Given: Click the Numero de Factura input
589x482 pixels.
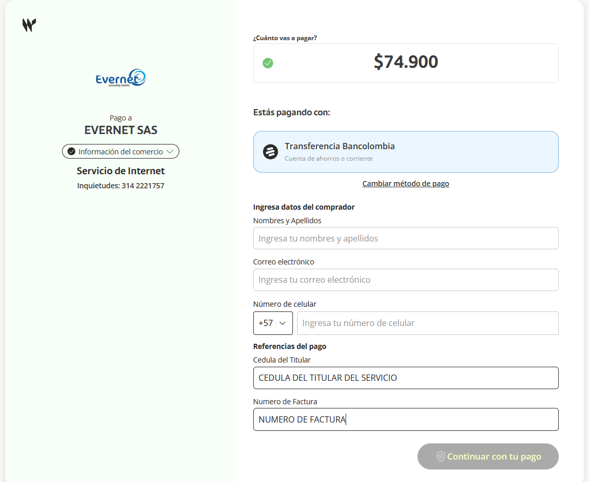Looking at the screenshot, I should click(406, 419).
